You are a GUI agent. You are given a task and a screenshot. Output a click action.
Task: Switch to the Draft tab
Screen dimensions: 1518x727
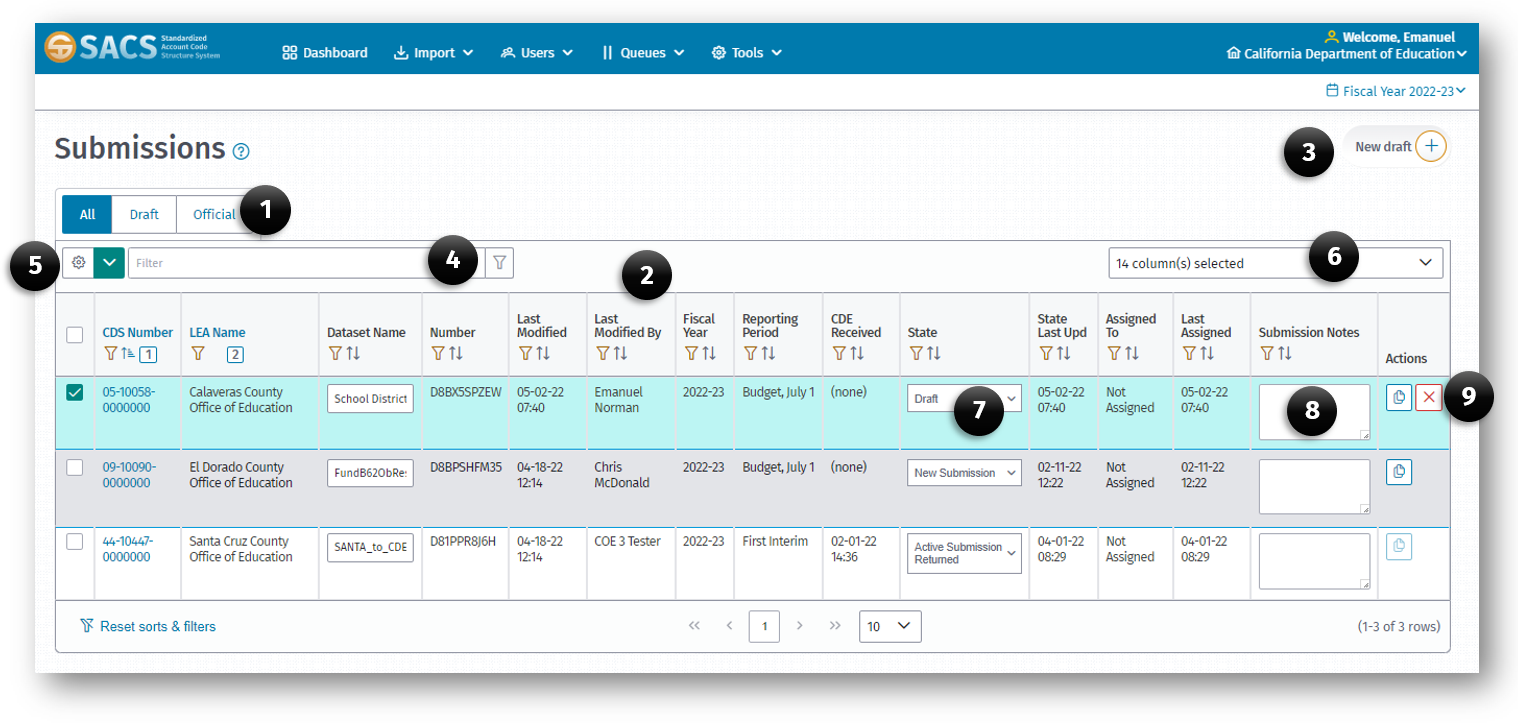(x=143, y=214)
